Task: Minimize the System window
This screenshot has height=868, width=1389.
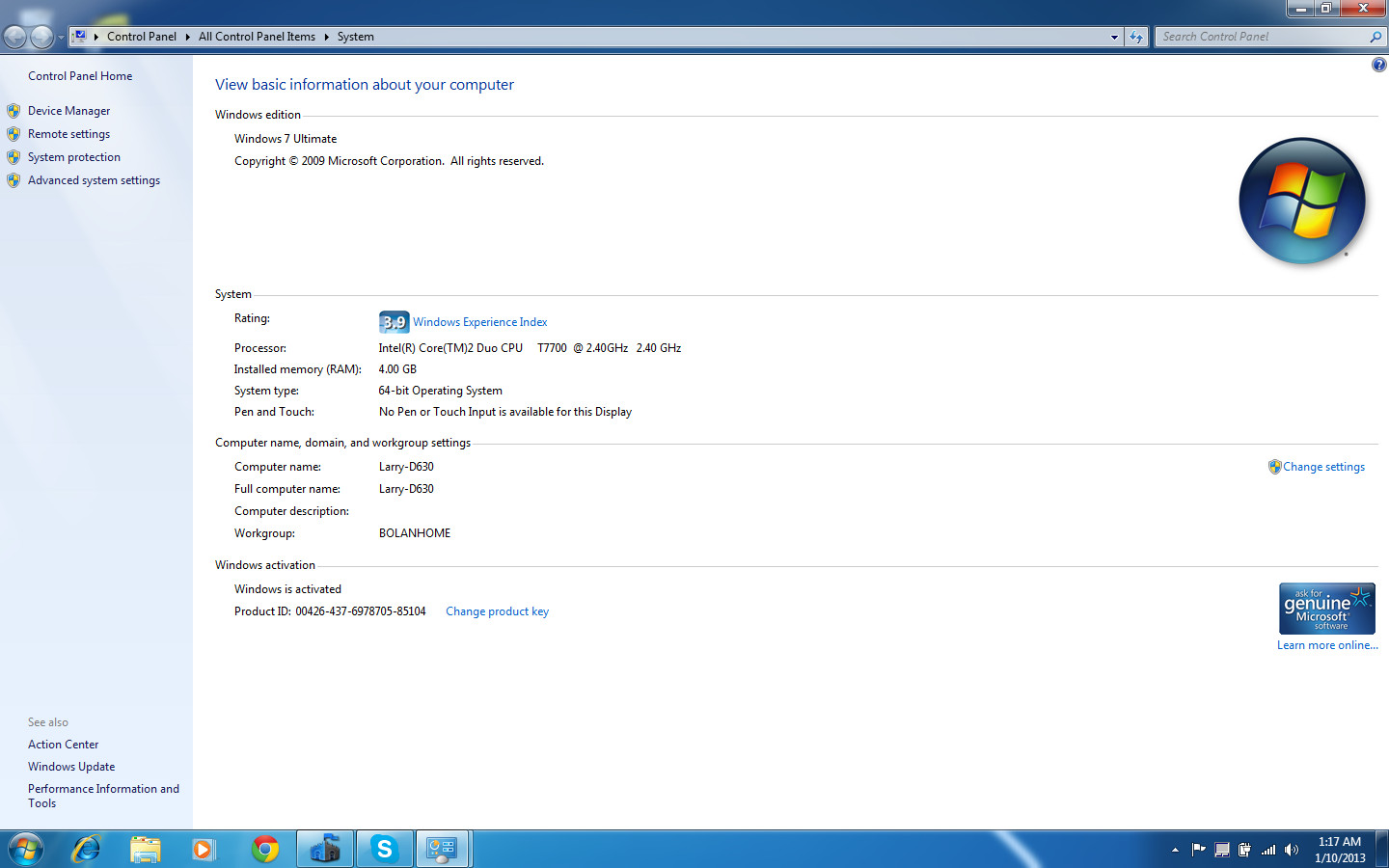Action: 1300,8
